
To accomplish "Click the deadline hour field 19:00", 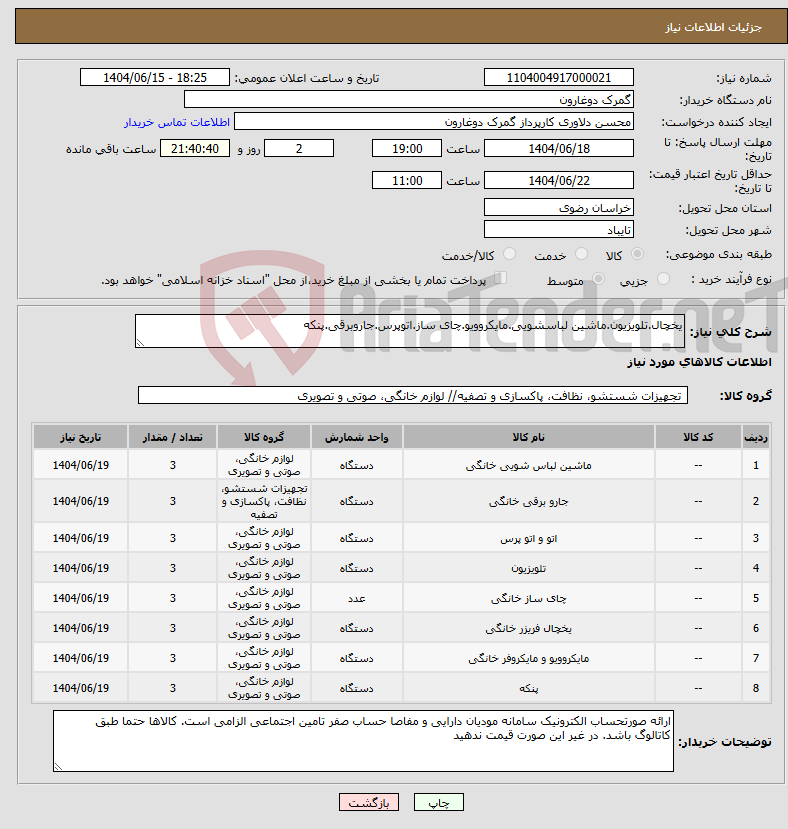I will tap(407, 148).
